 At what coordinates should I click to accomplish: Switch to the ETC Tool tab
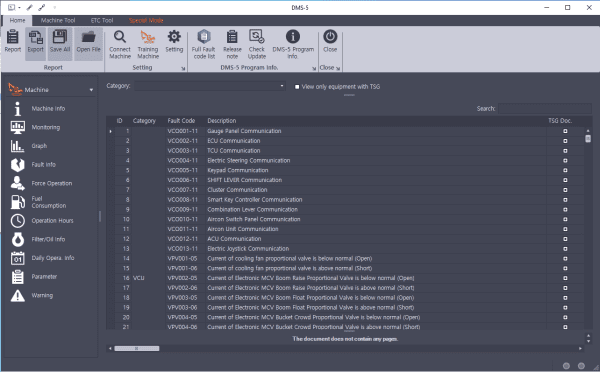pyautogui.click(x=102, y=20)
